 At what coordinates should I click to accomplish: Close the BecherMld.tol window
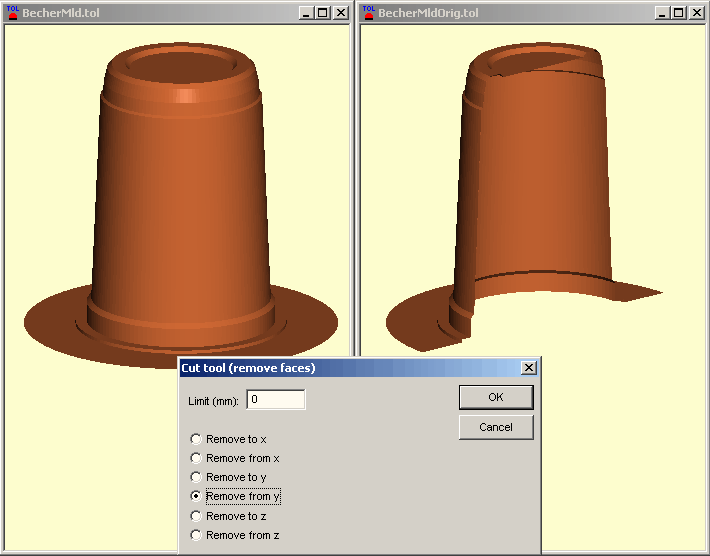(341, 13)
